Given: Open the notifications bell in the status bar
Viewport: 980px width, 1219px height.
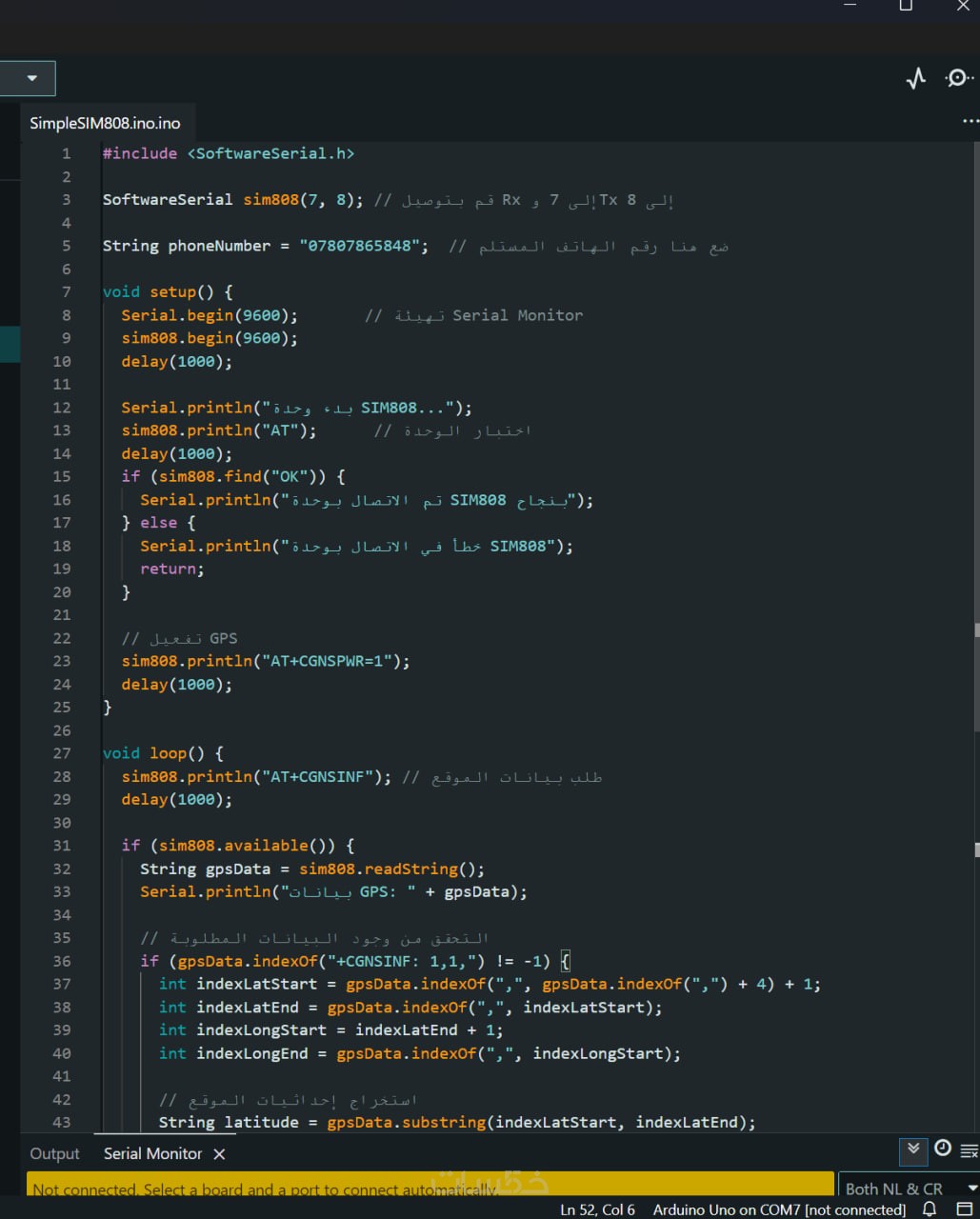Looking at the screenshot, I should coord(930,1209).
